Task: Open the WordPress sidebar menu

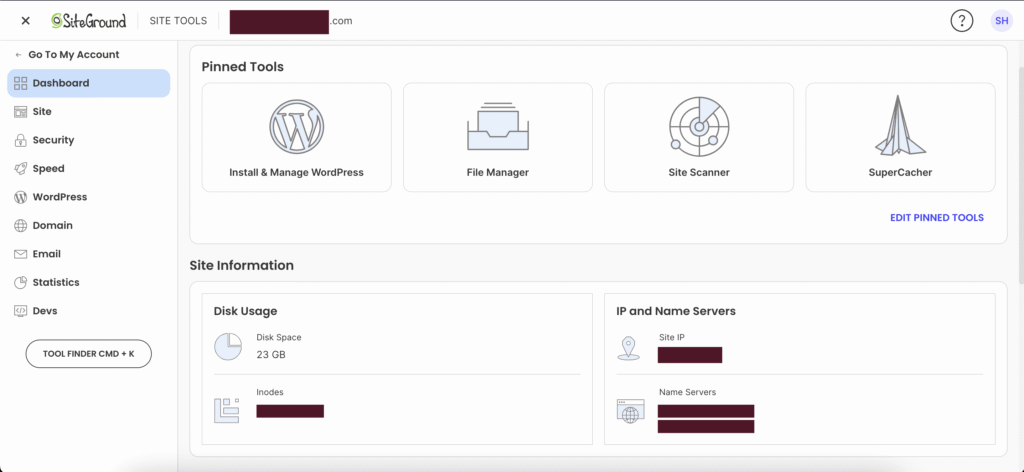Action: pyautogui.click(x=59, y=197)
